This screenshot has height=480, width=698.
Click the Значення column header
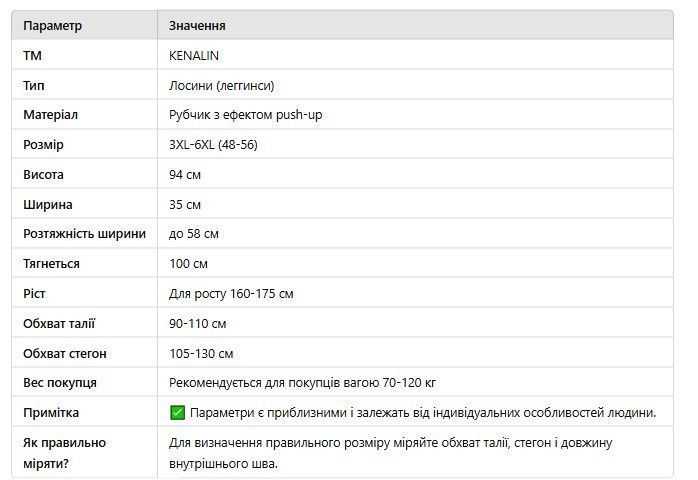click(x=197, y=26)
